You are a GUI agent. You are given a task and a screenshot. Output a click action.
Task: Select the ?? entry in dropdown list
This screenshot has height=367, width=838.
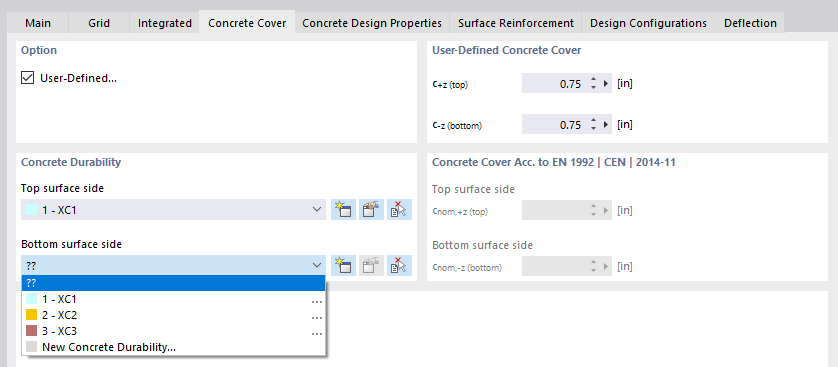click(173, 283)
